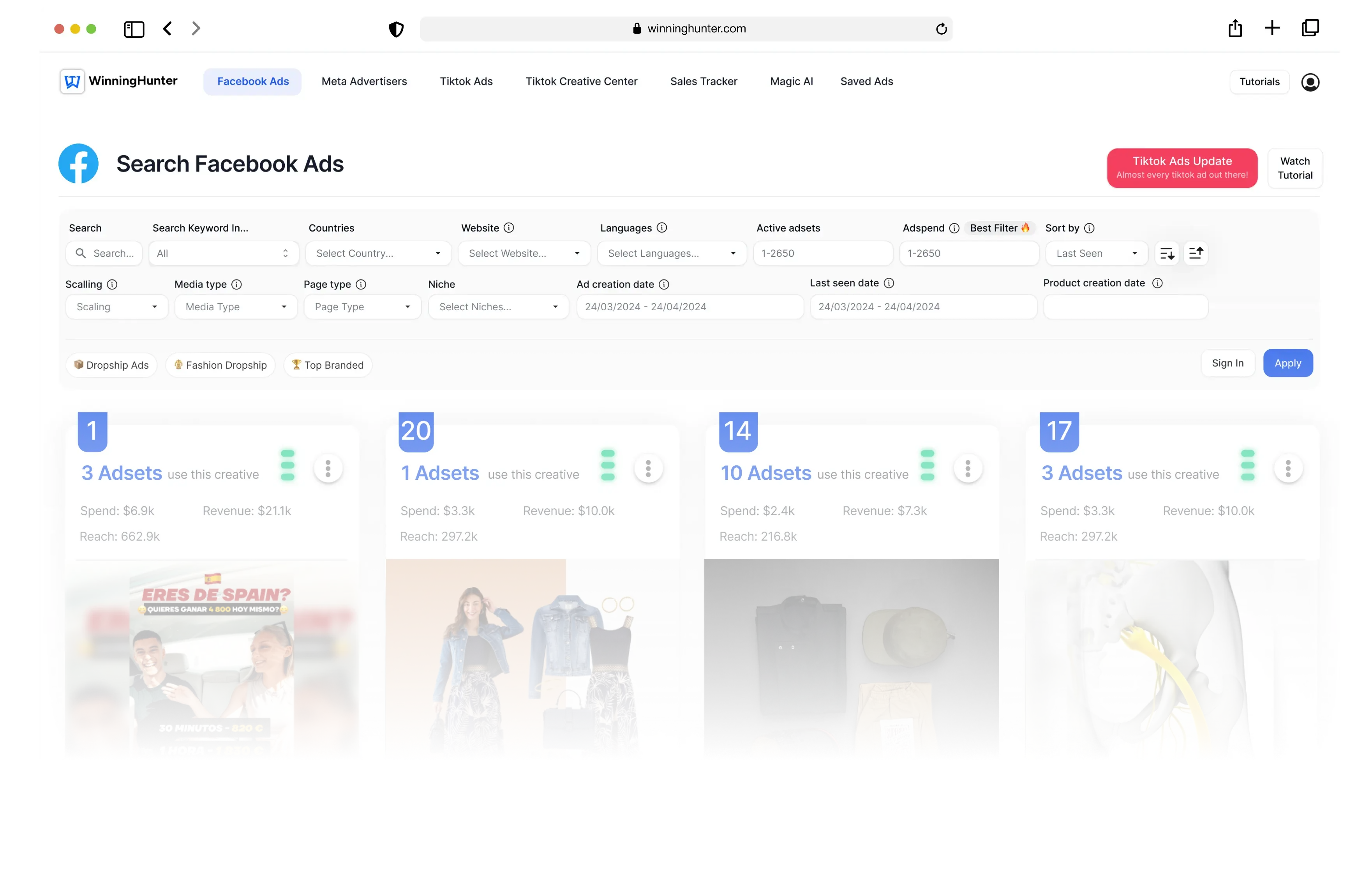Image resolution: width=1372 pixels, height=891 pixels.
Task: Open the Select Niches dropdown
Action: (498, 306)
